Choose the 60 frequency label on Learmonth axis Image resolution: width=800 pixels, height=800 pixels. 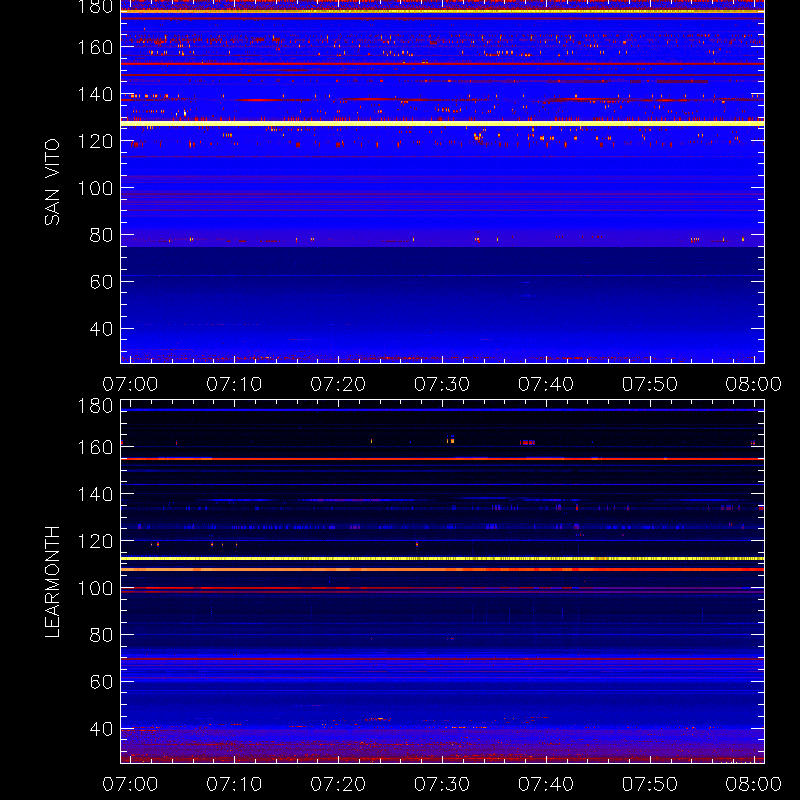102,682
